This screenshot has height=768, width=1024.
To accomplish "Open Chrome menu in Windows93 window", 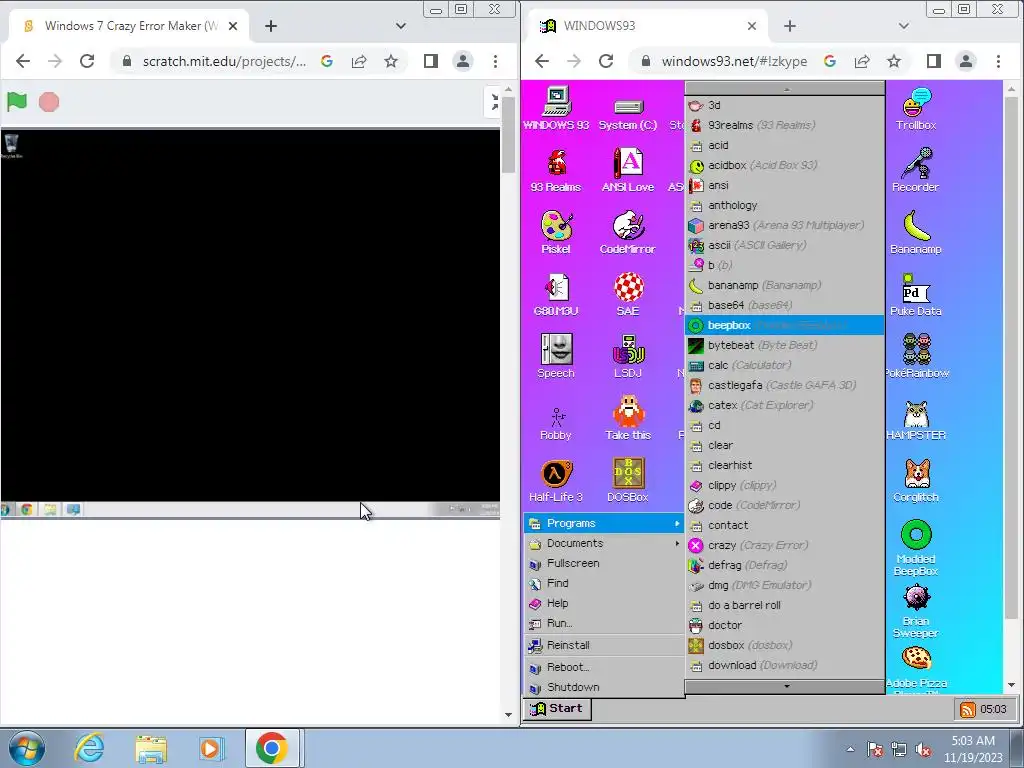I will click(998, 61).
